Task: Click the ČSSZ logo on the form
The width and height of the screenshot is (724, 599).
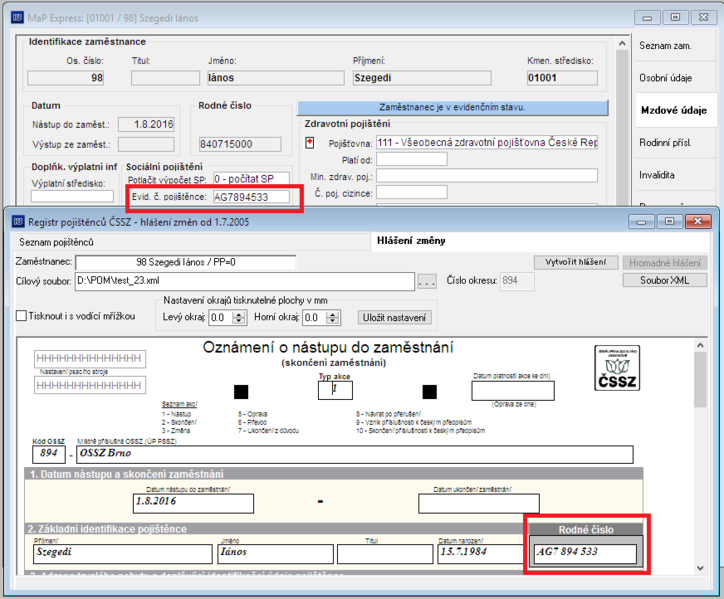Action: pyautogui.click(x=617, y=368)
